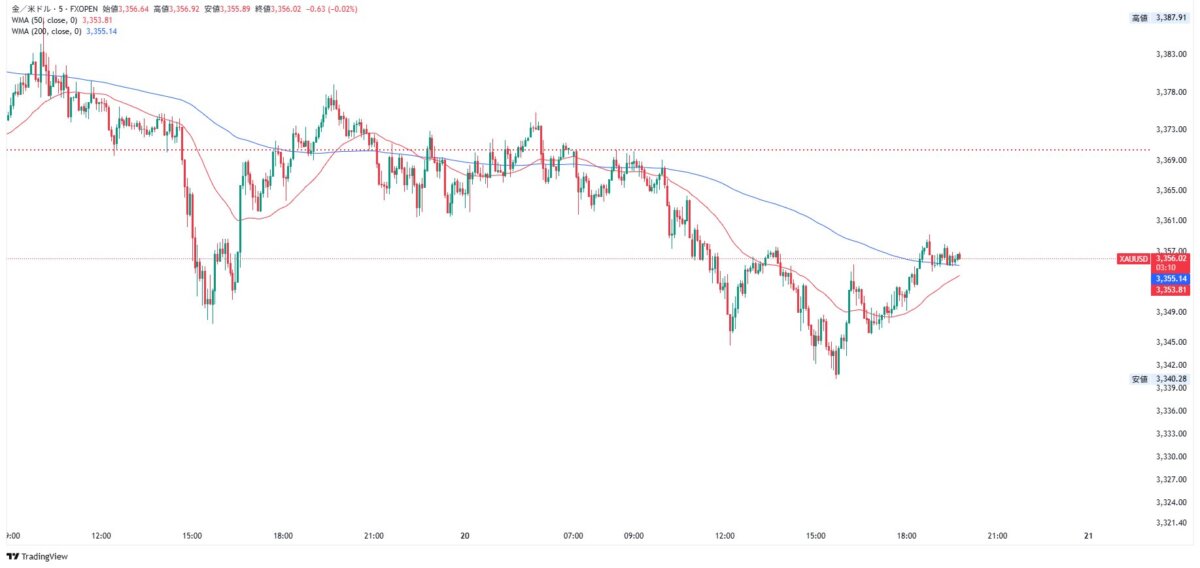
Task: Select the WMA (50, close, 0) legend
Action: click(44, 20)
